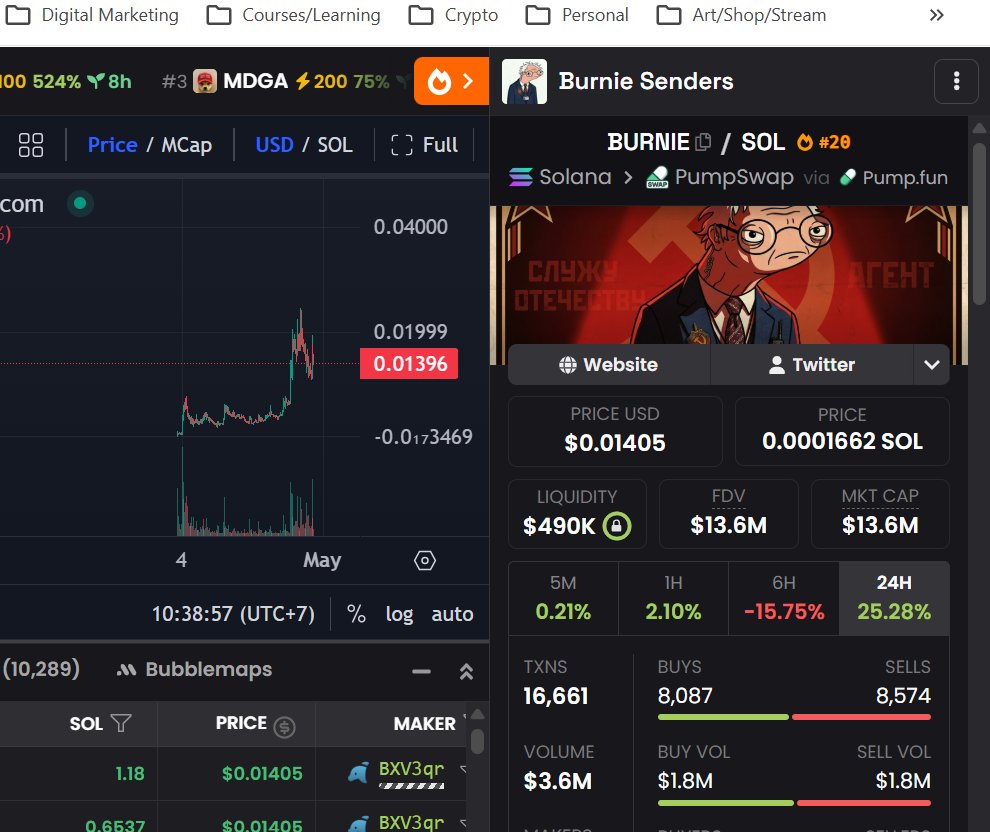Image resolution: width=990 pixels, height=832 pixels.
Task: Switch chart to MCap mode
Action: point(186,145)
